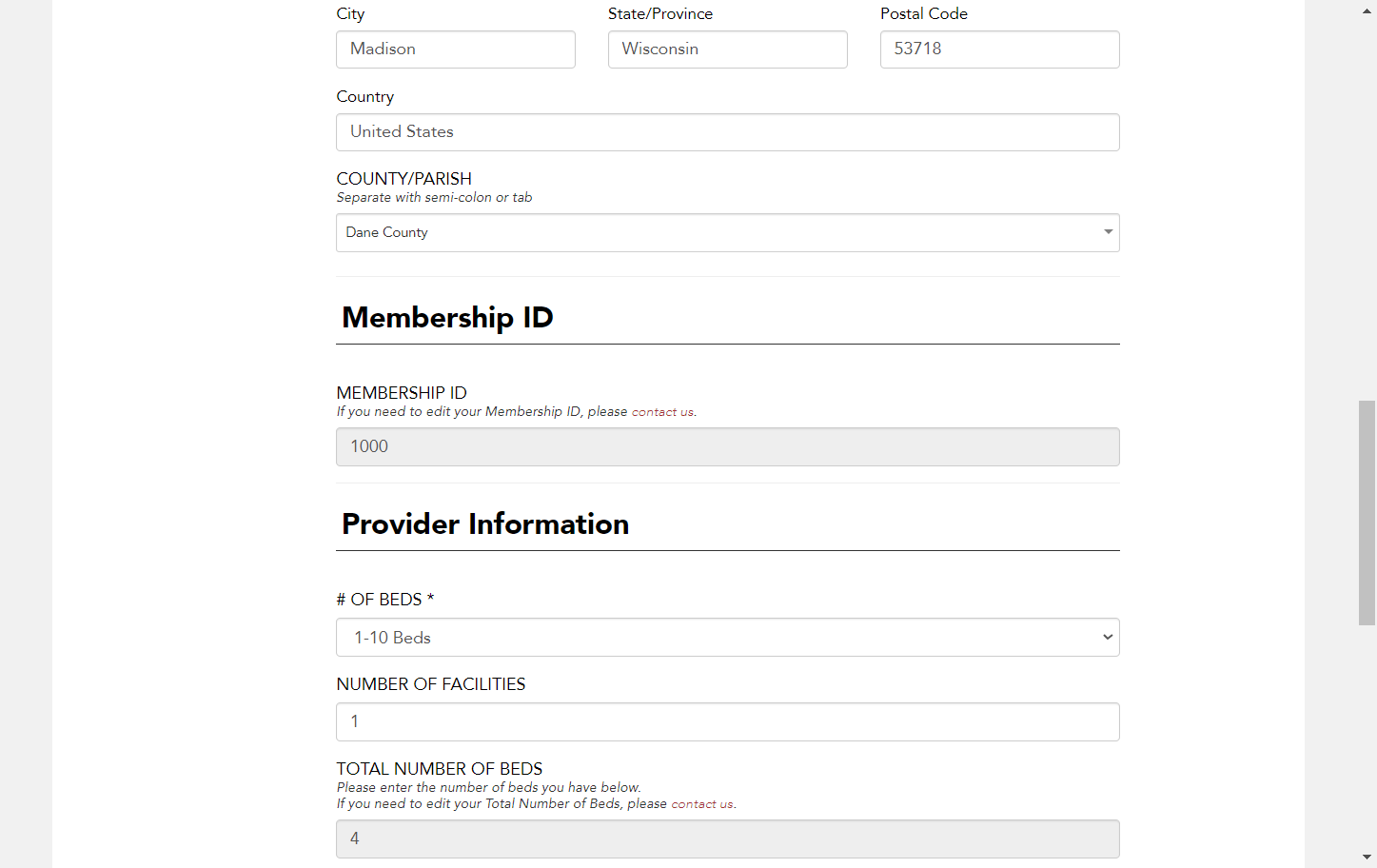The image size is (1377, 868).
Task: Click the 'Separate with semi-colon or tab' hint
Action: (x=434, y=198)
